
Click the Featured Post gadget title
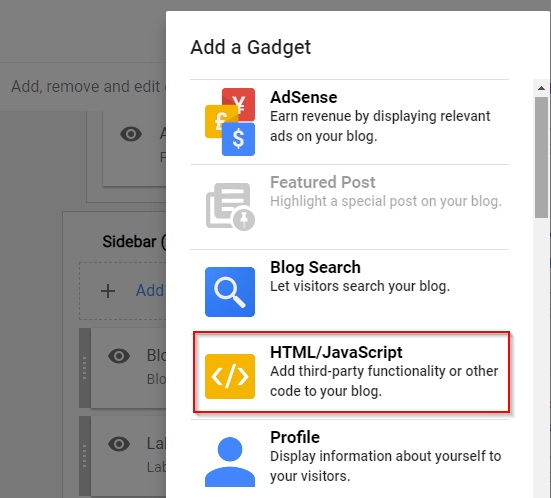coord(323,182)
